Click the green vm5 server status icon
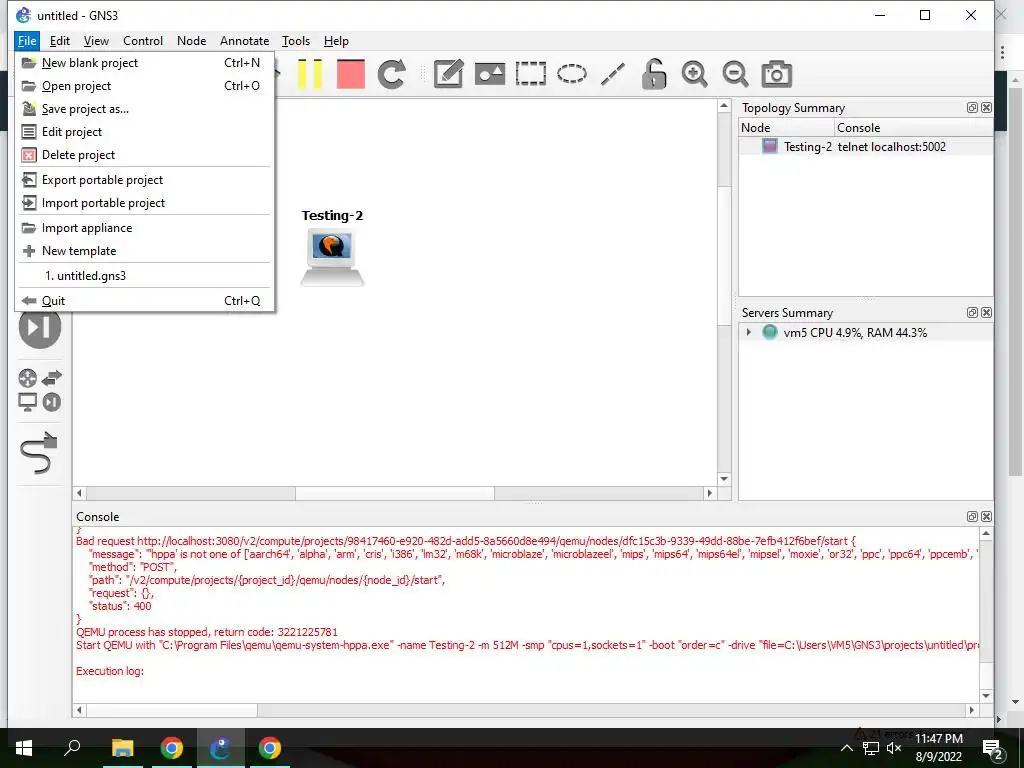1024x768 pixels. click(x=770, y=332)
